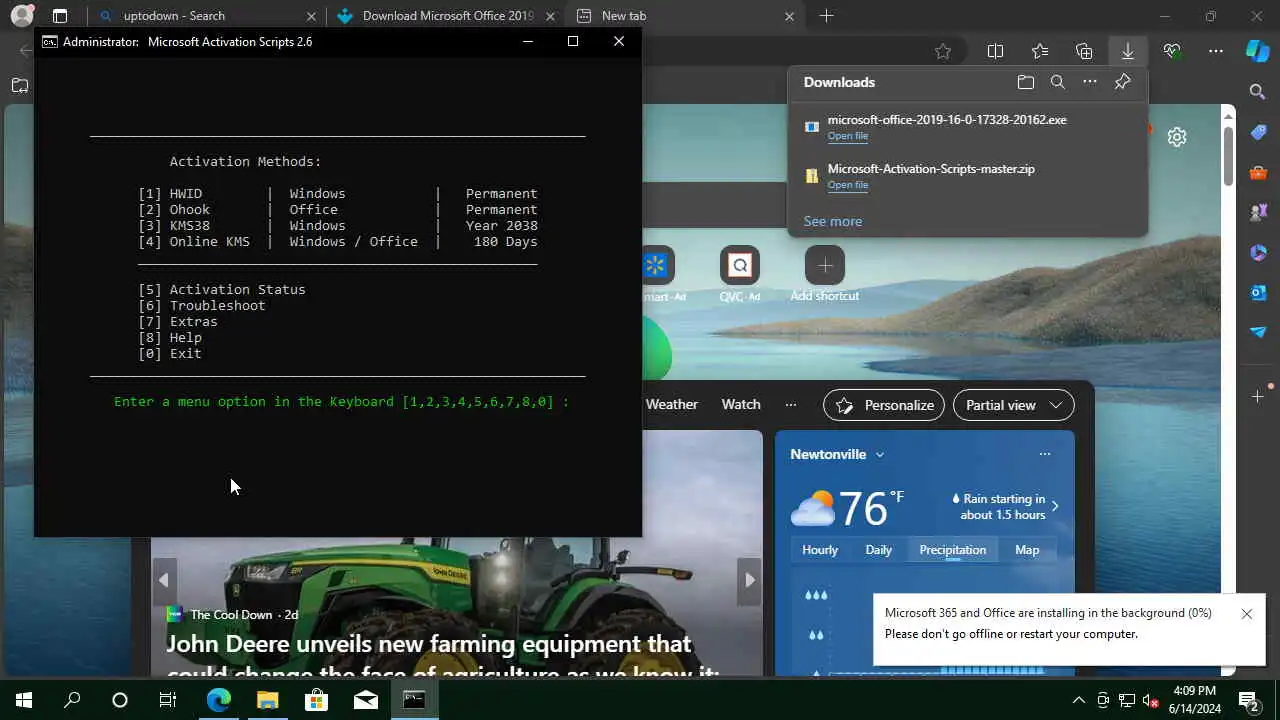Screen dimensions: 1280x720
Task: Open the Copilot sidebar icon
Action: (x=1258, y=51)
